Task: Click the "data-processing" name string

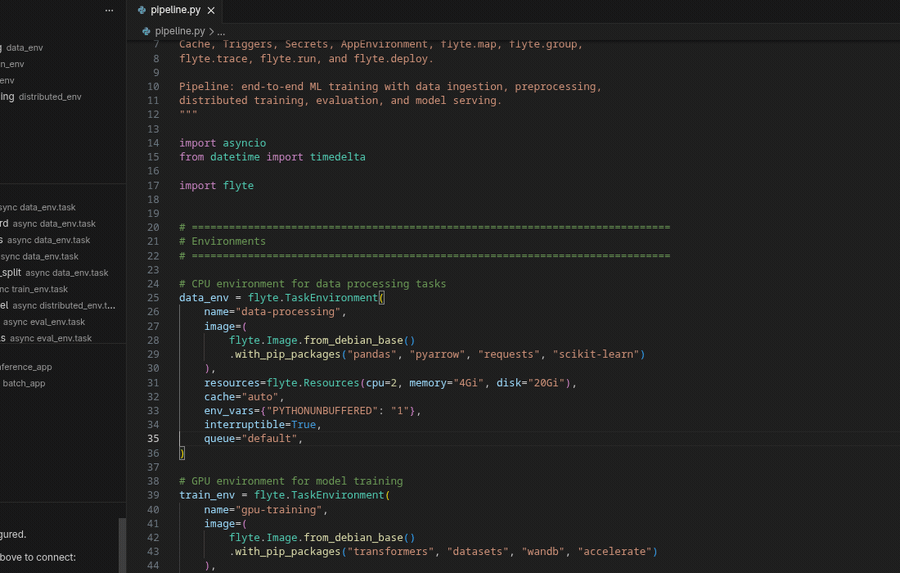Action: pos(288,312)
